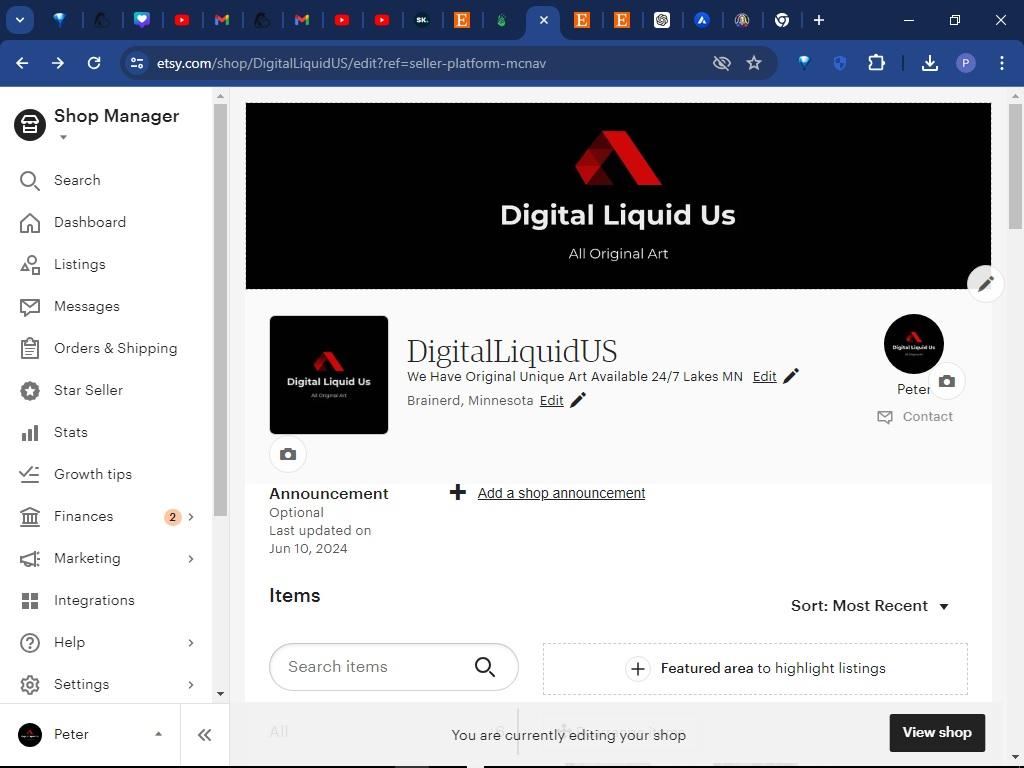1024x768 pixels.
Task: Click the eye-slash tracking icon in address bar
Action: tap(722, 63)
